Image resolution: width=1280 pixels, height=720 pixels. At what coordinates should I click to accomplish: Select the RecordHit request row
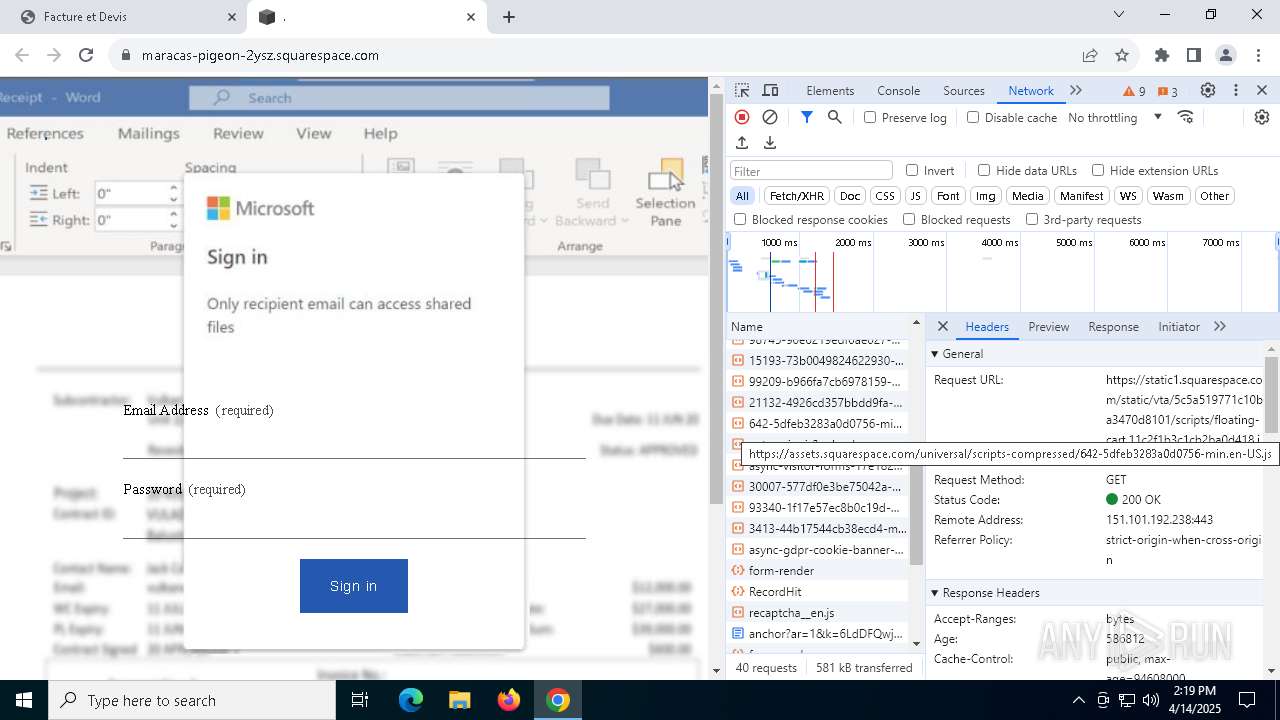click(x=818, y=592)
